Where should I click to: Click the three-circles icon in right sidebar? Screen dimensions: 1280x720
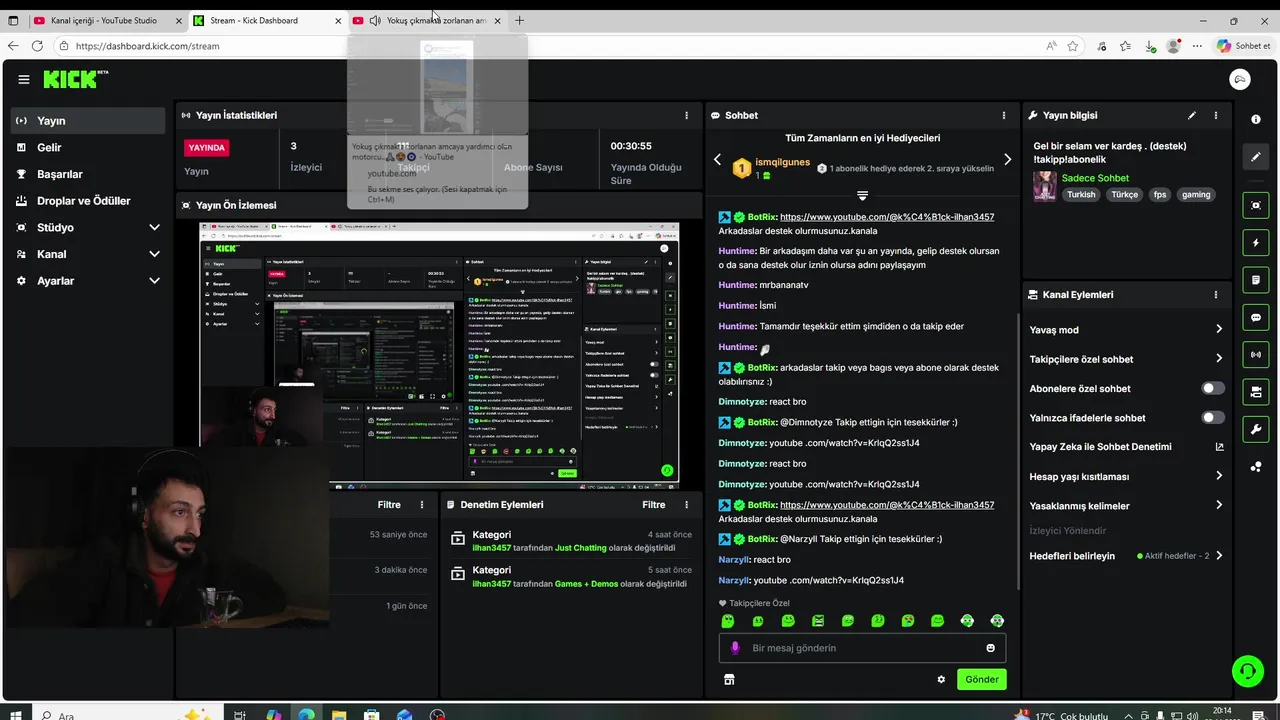1256,467
